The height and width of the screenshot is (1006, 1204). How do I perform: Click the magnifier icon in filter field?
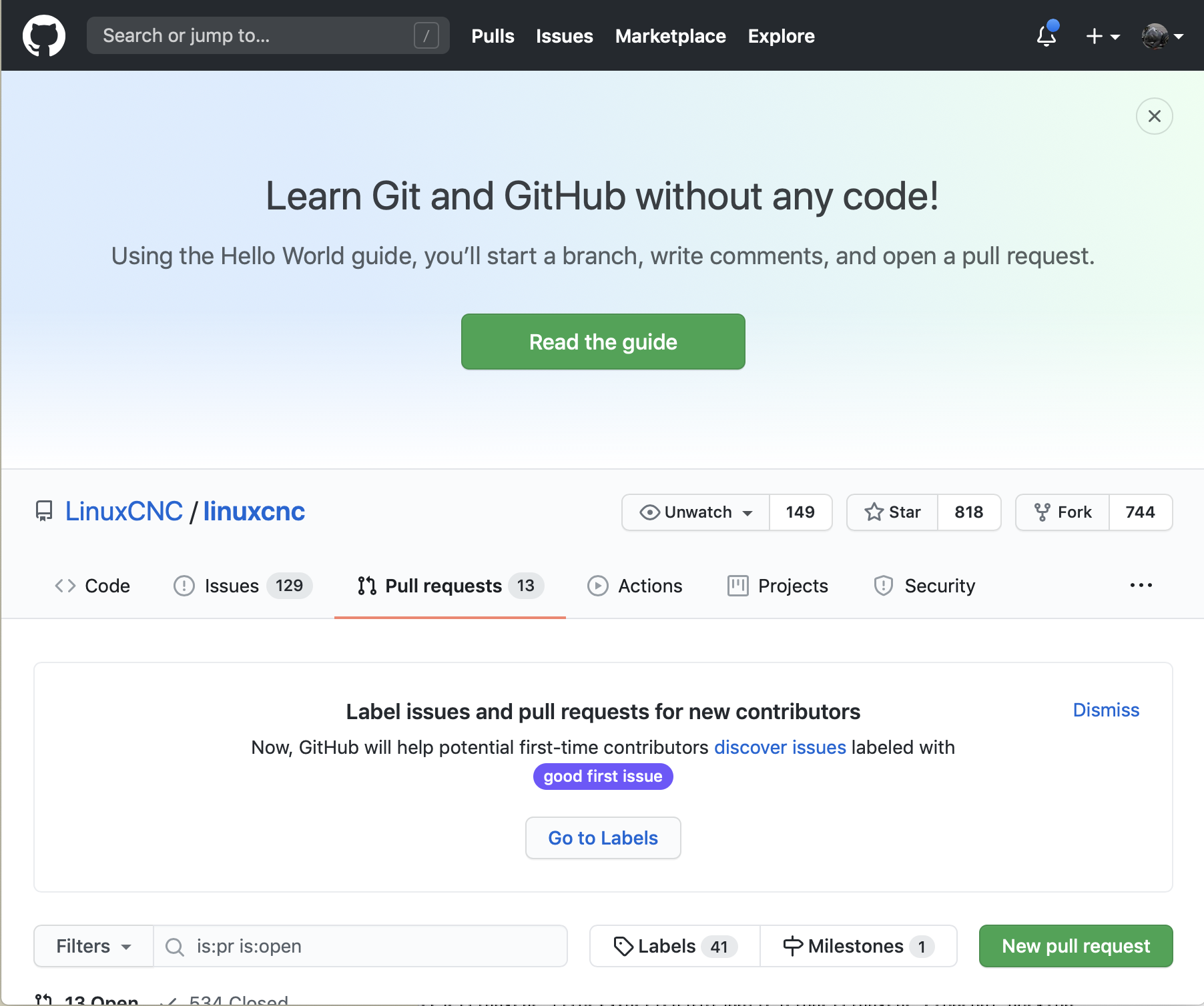174,947
